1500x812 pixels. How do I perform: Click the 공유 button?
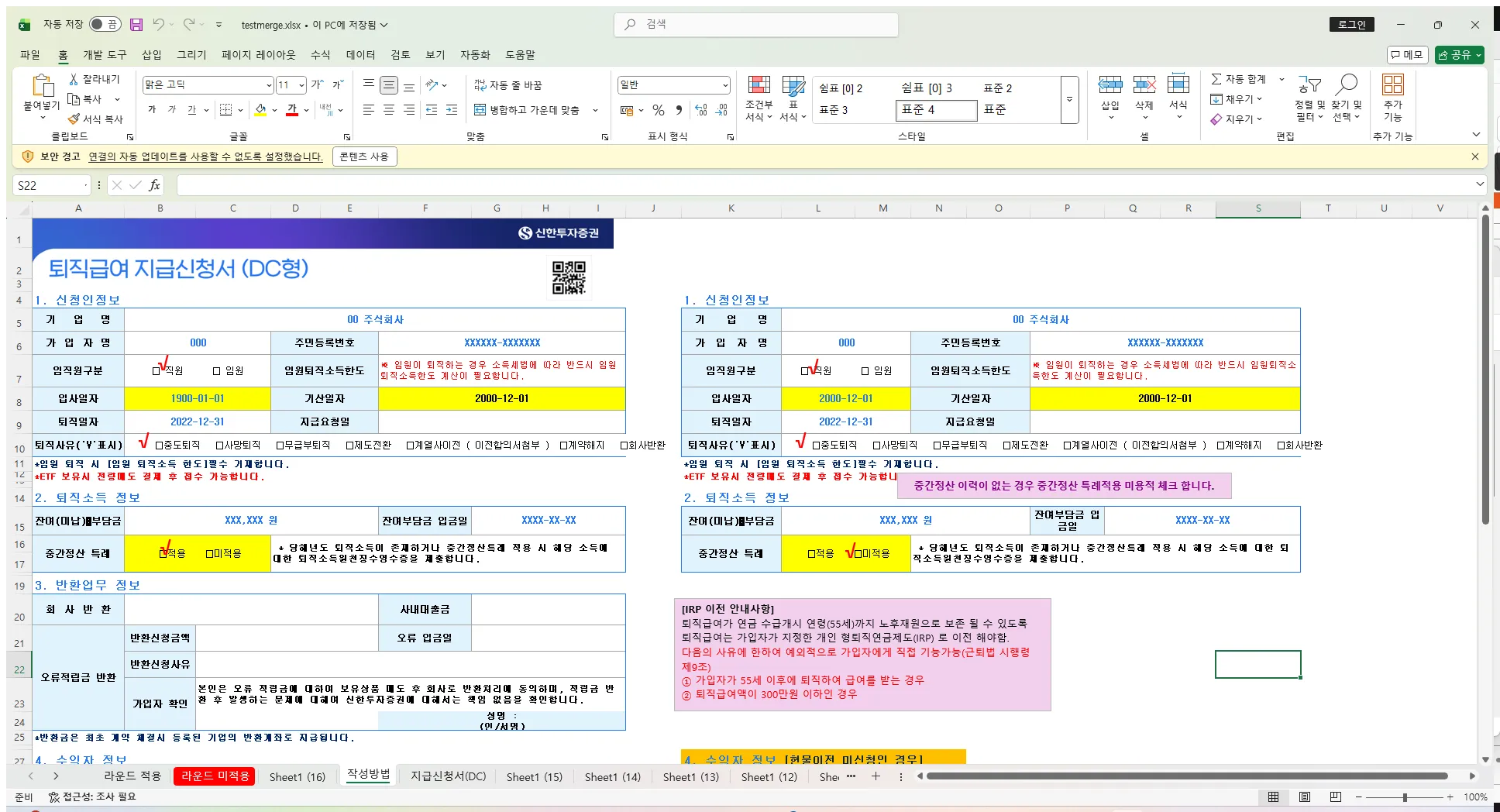1459,55
